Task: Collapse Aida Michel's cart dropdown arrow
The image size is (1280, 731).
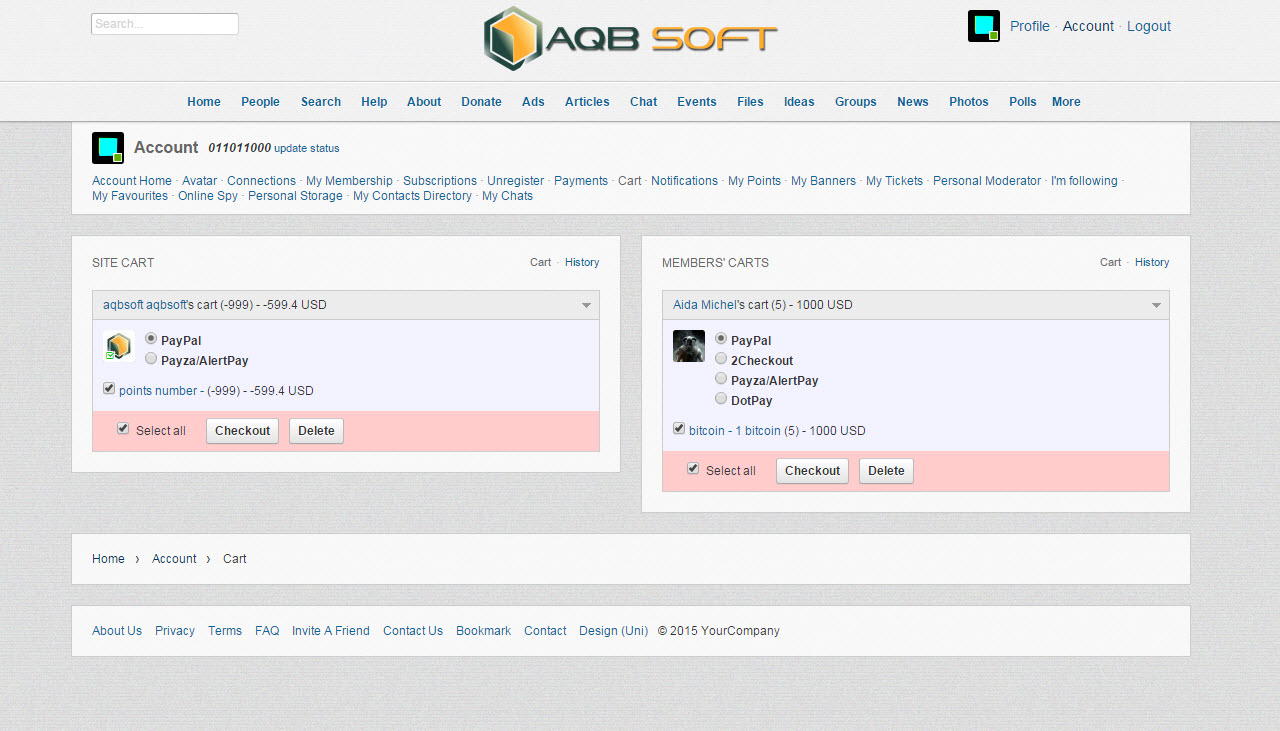Action: coord(1157,305)
